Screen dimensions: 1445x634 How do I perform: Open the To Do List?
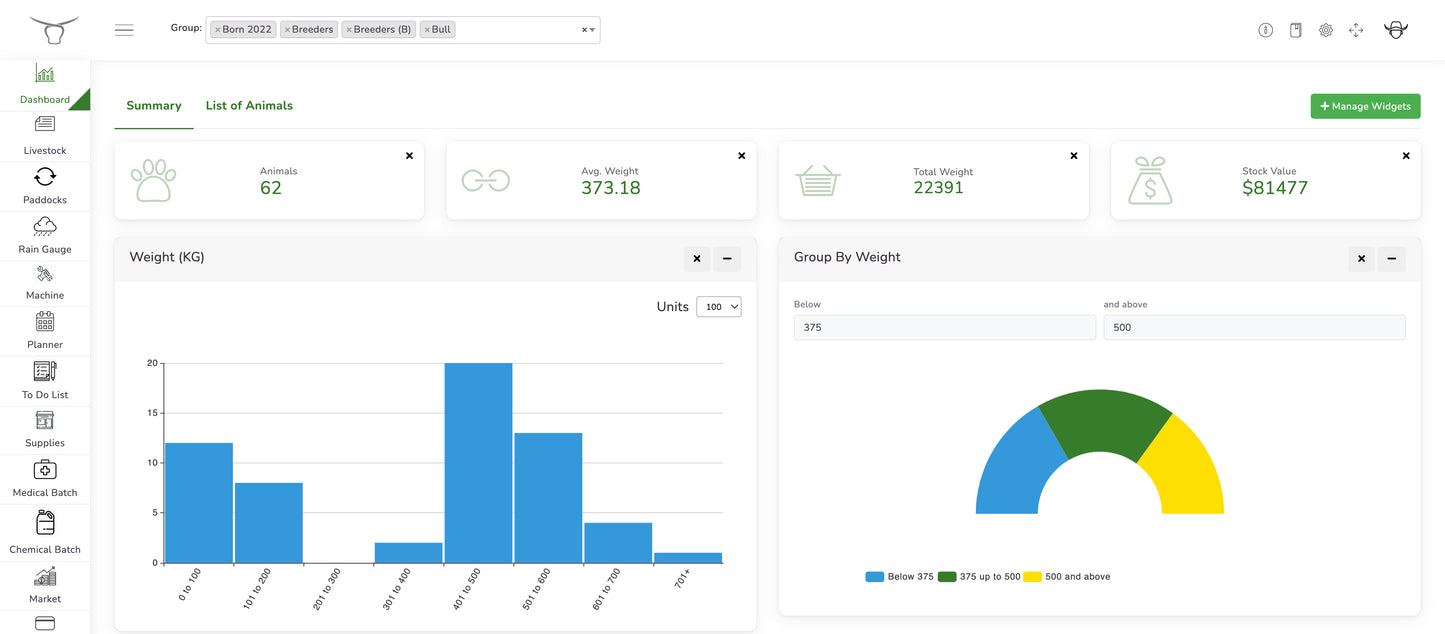(45, 380)
